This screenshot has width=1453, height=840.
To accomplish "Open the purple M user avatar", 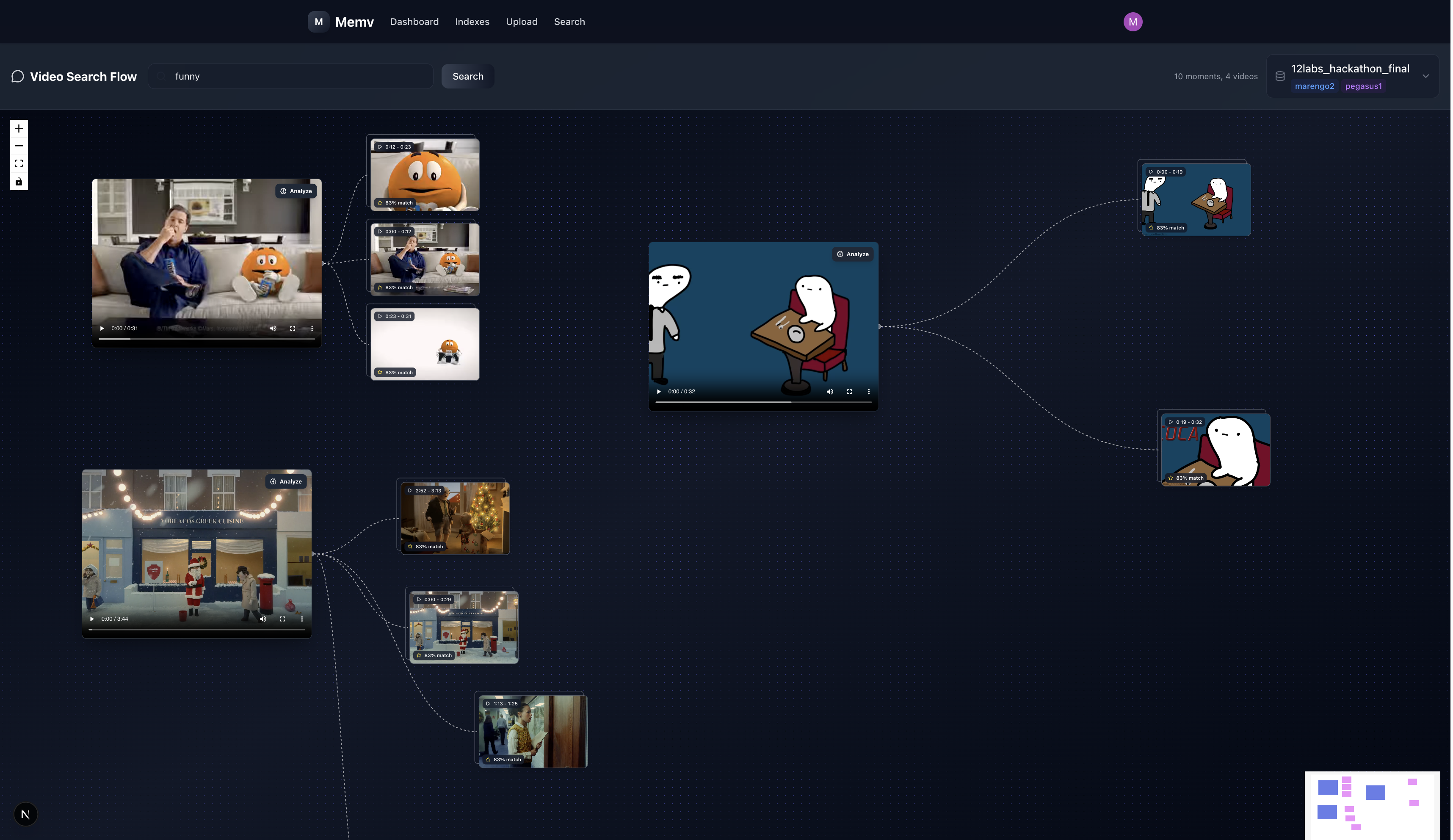I will [x=1133, y=21].
